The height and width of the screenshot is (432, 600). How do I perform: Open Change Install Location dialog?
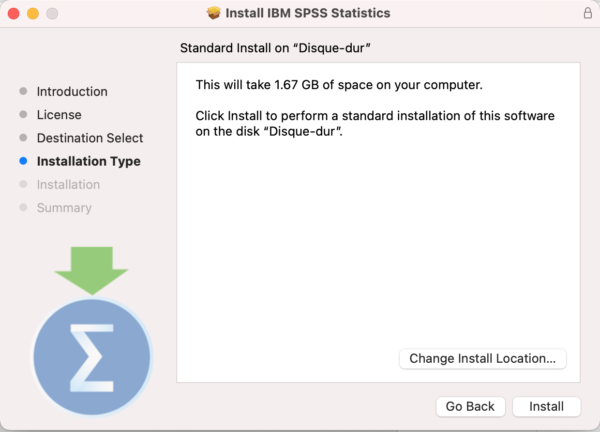(x=483, y=359)
